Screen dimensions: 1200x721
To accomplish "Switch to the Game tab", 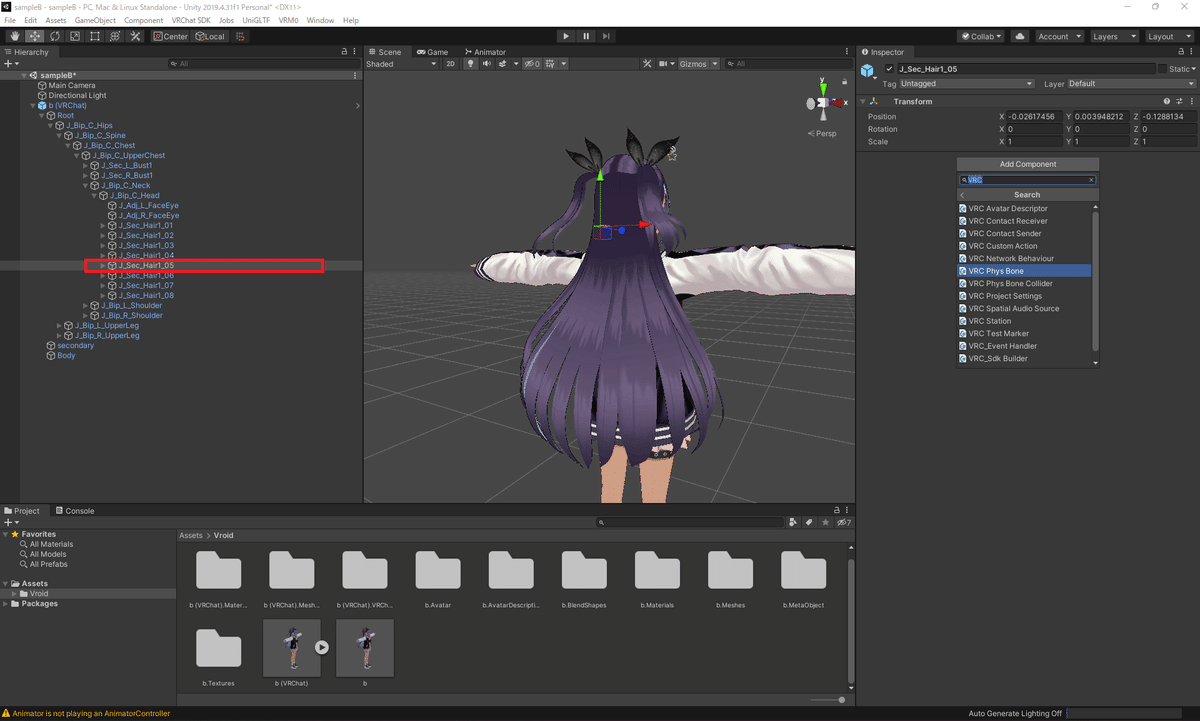I will pyautogui.click(x=433, y=52).
